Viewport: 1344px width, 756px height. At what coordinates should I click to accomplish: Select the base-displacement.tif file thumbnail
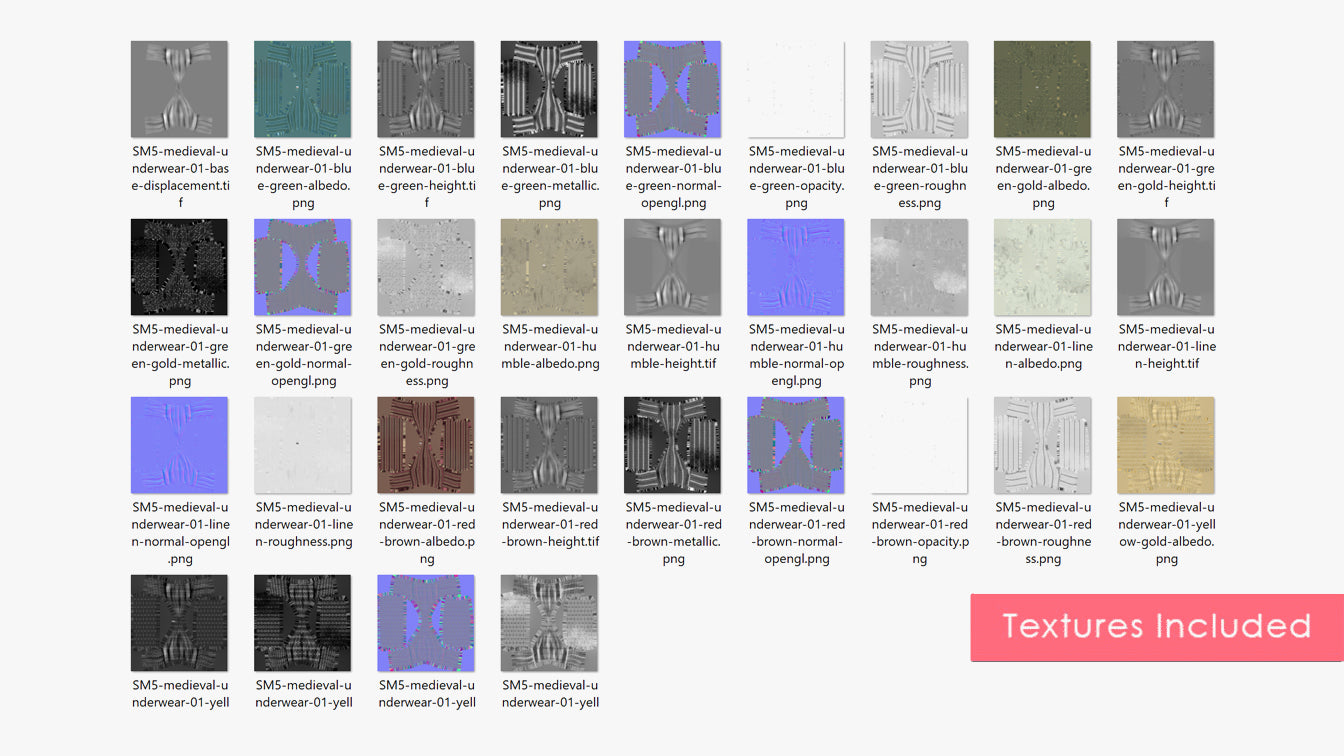(x=179, y=89)
